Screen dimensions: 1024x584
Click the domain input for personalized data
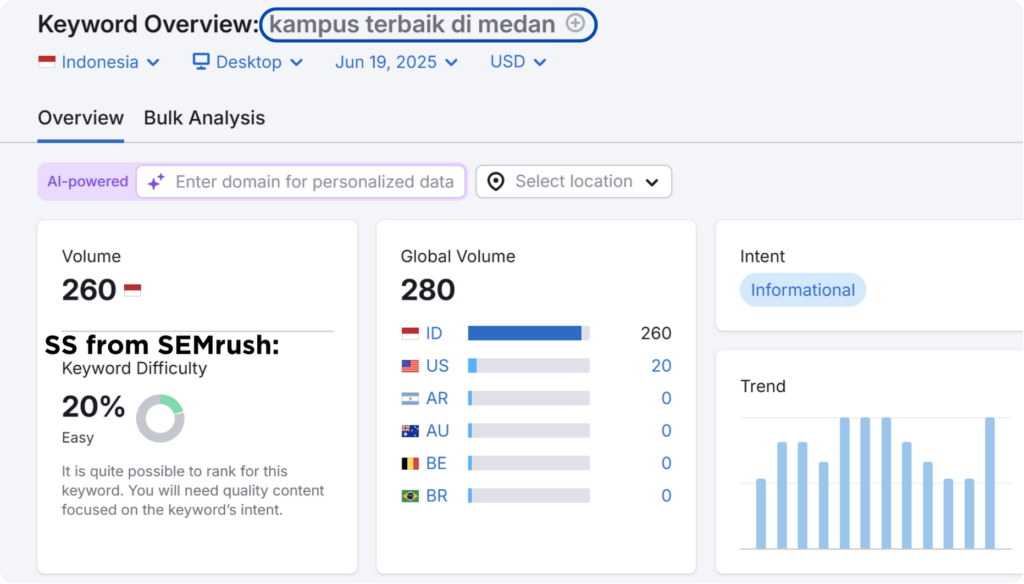pyautogui.click(x=301, y=182)
